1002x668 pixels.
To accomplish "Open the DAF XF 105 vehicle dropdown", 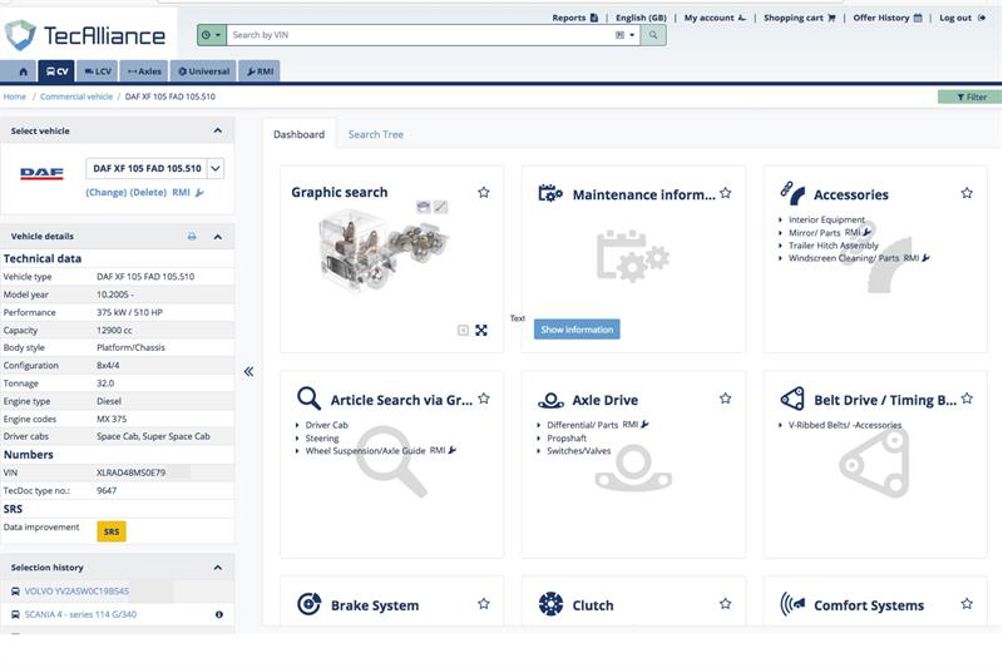I will tap(216, 169).
